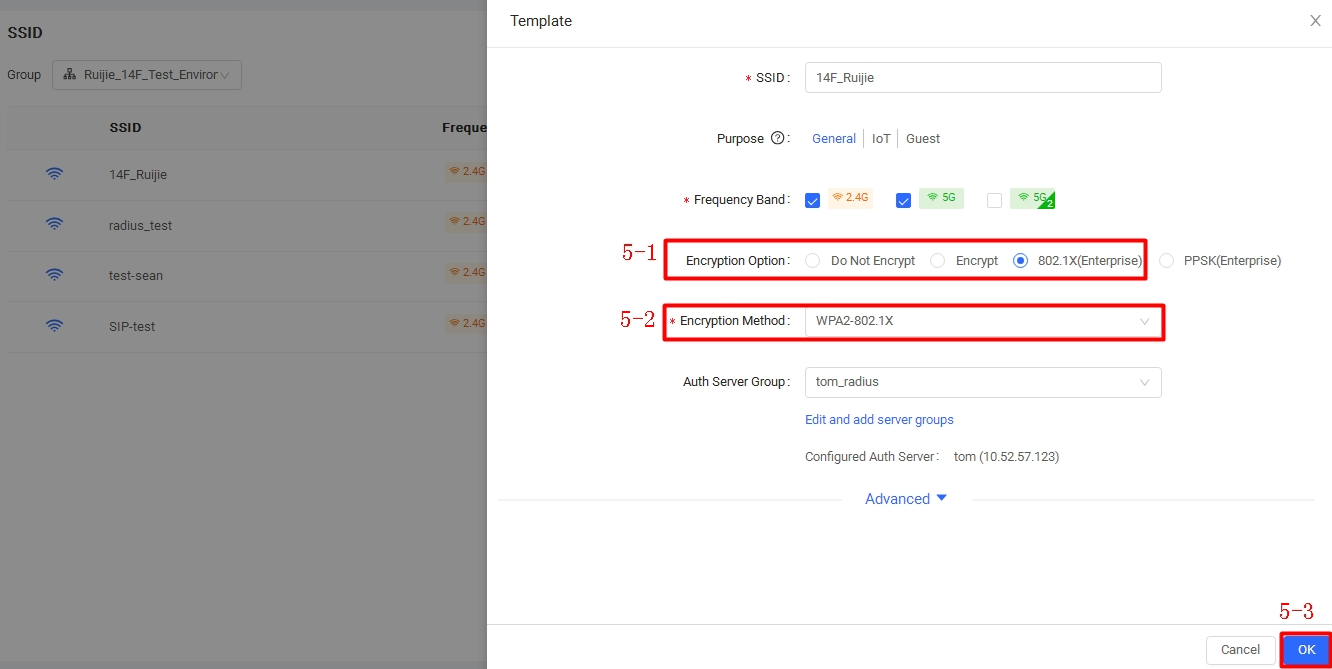1332x669 pixels.
Task: Enable the 5G-2 frequency band checkbox
Action: [x=994, y=200]
